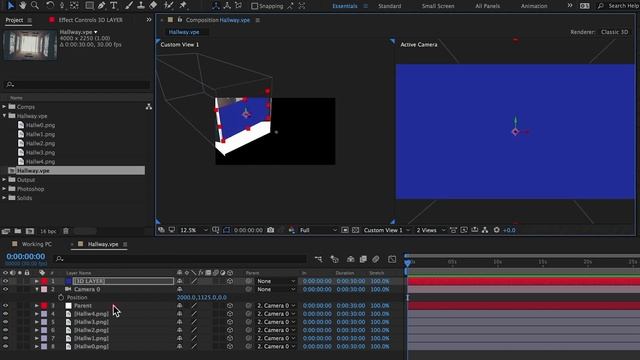The height and width of the screenshot is (360, 640).
Task: Toggle Position stopwatch for Camera 0
Action: tap(61, 297)
